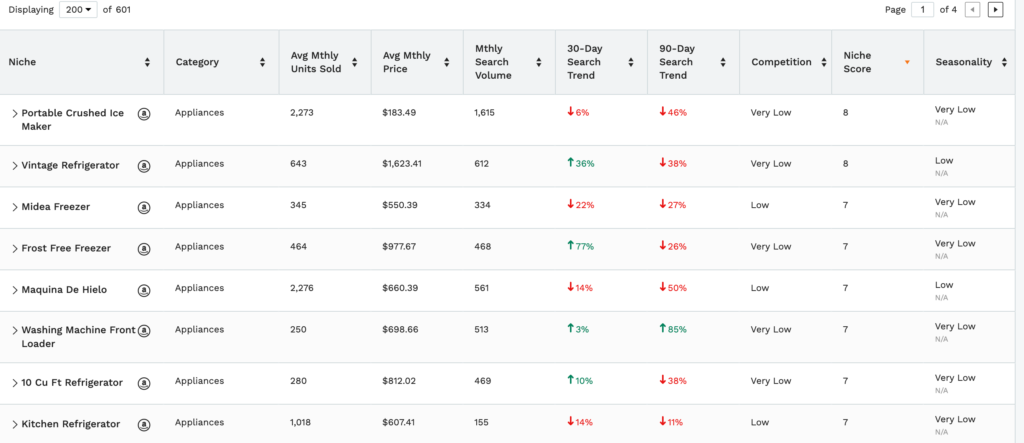The height and width of the screenshot is (443, 1024).
Task: Expand the Kitchen Refrigerator row details
Action: click(x=15, y=425)
